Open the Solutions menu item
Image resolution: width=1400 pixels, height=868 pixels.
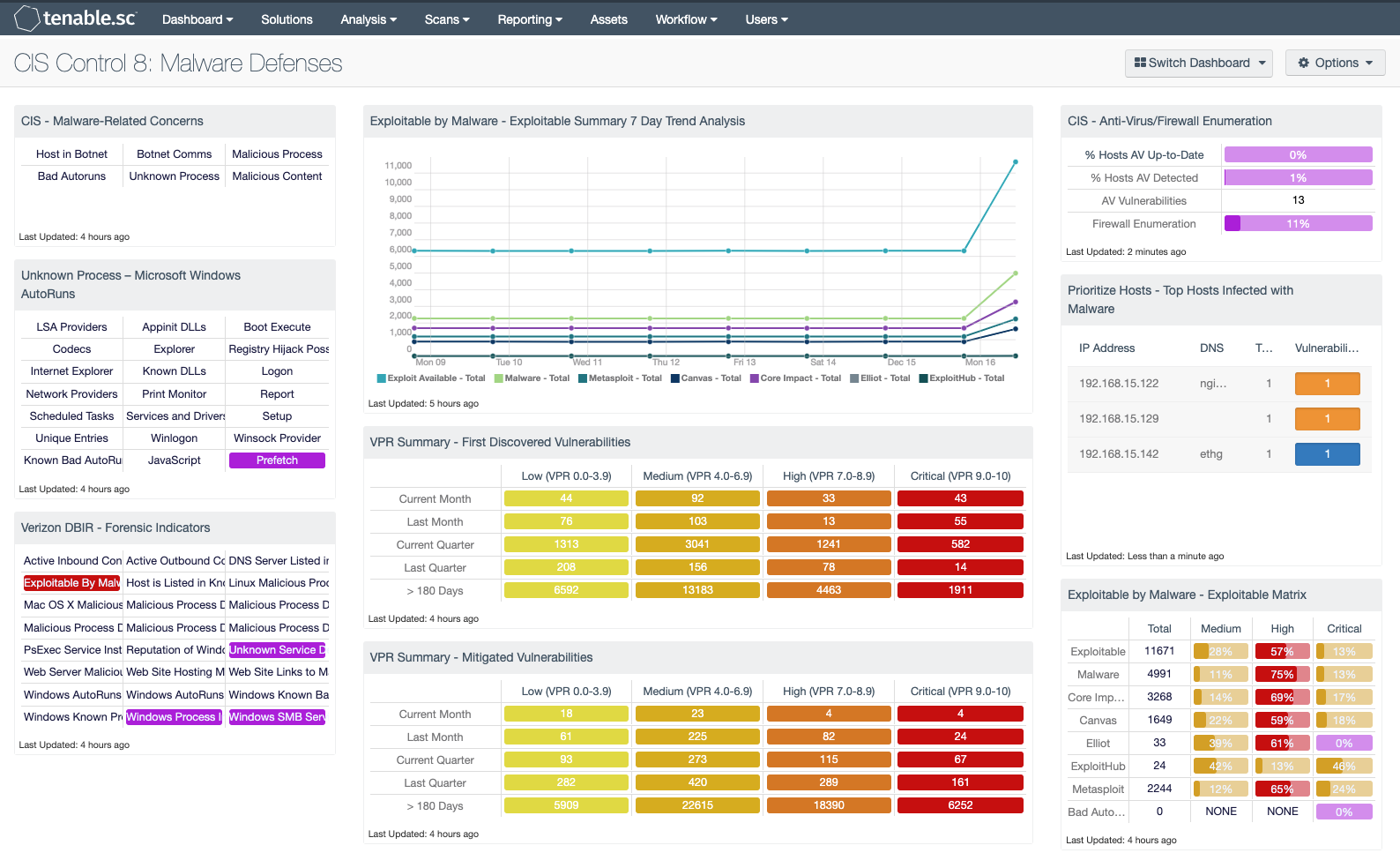[x=287, y=19]
